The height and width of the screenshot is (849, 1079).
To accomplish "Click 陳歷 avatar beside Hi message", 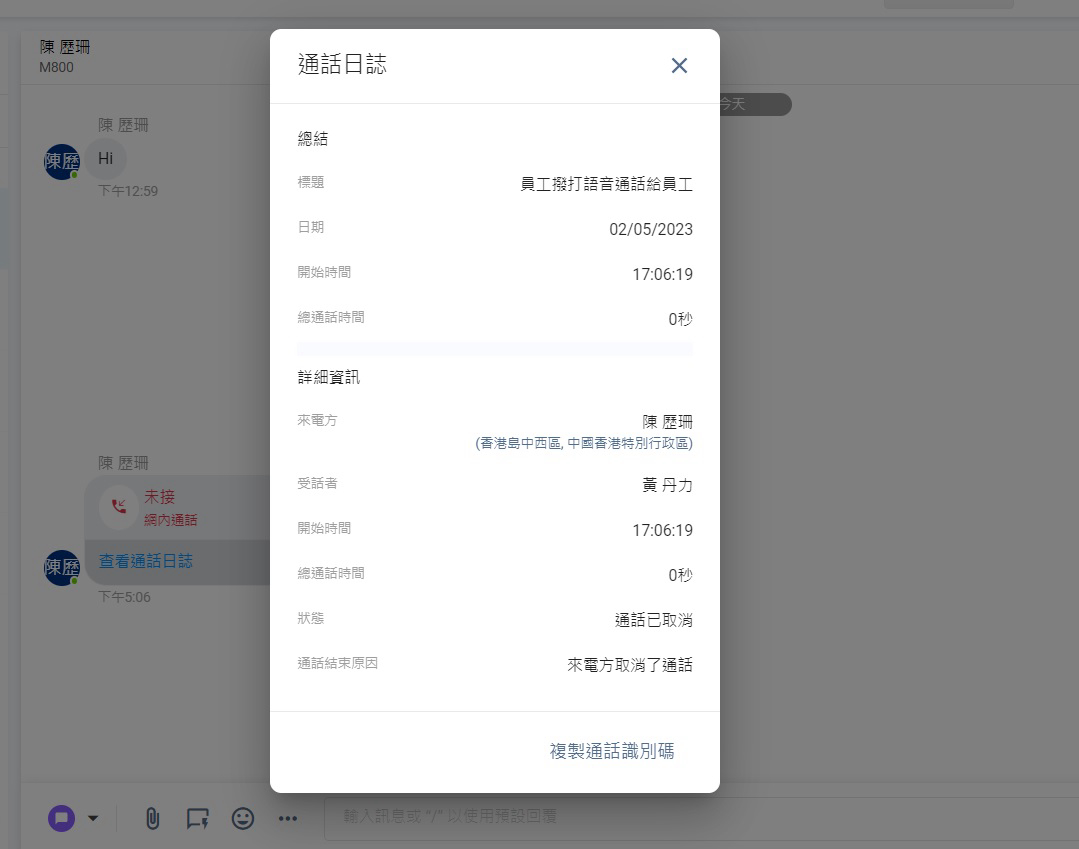I will coord(62,162).
